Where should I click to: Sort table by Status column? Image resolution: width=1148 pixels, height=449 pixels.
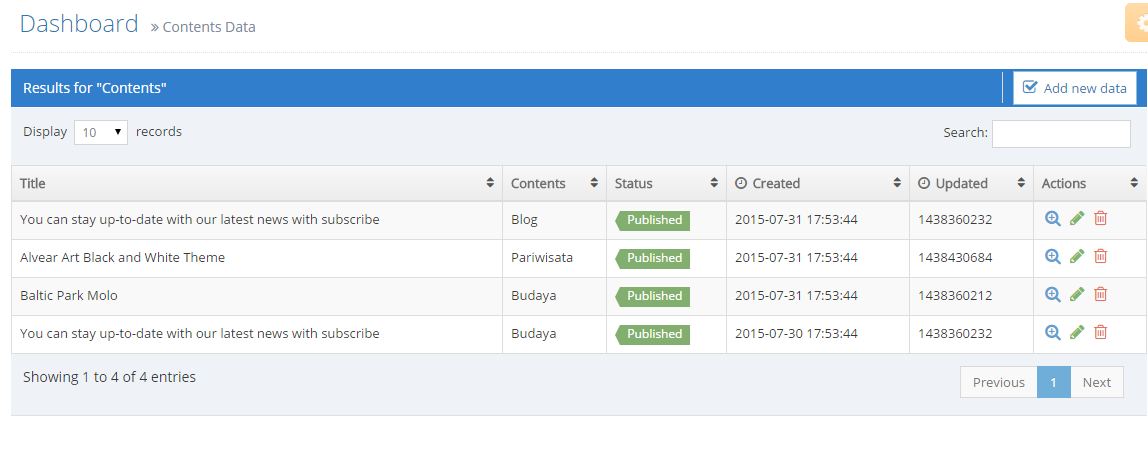coord(666,183)
